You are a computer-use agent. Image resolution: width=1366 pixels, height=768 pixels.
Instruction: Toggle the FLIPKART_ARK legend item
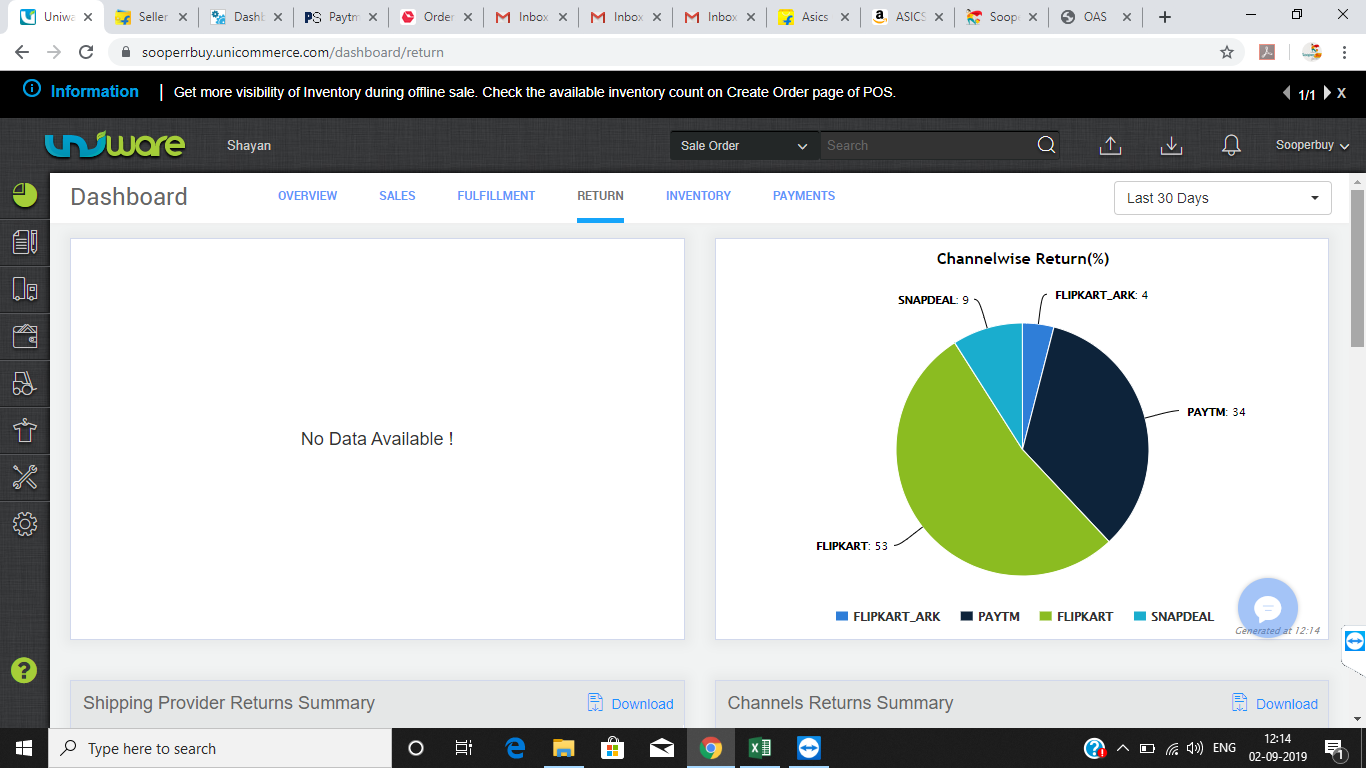tap(888, 617)
